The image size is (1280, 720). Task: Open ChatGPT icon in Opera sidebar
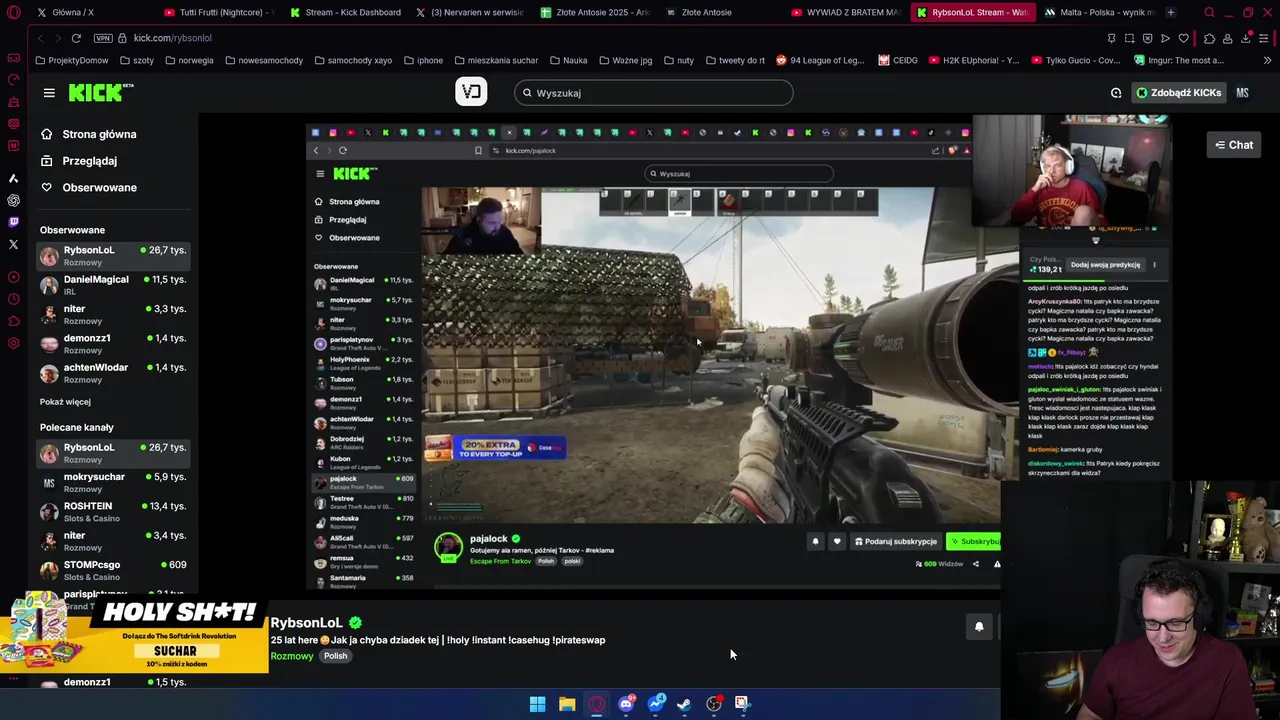[13, 200]
